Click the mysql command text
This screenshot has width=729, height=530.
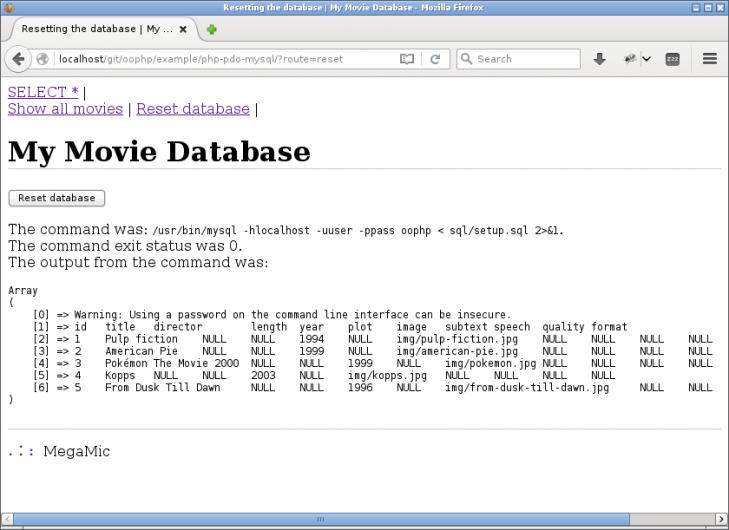pyautogui.click(x=358, y=231)
